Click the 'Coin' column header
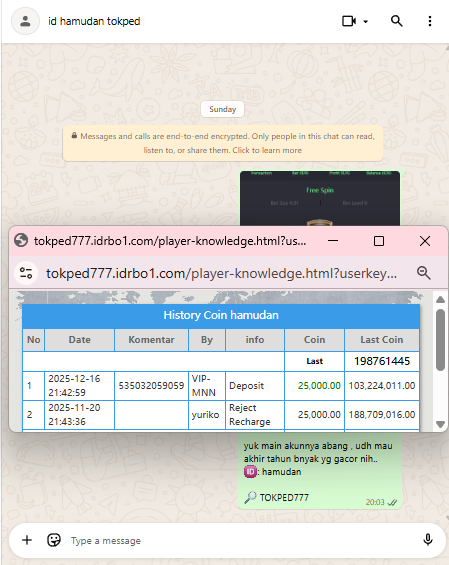Image resolution: width=449 pixels, height=565 pixels. coord(315,340)
